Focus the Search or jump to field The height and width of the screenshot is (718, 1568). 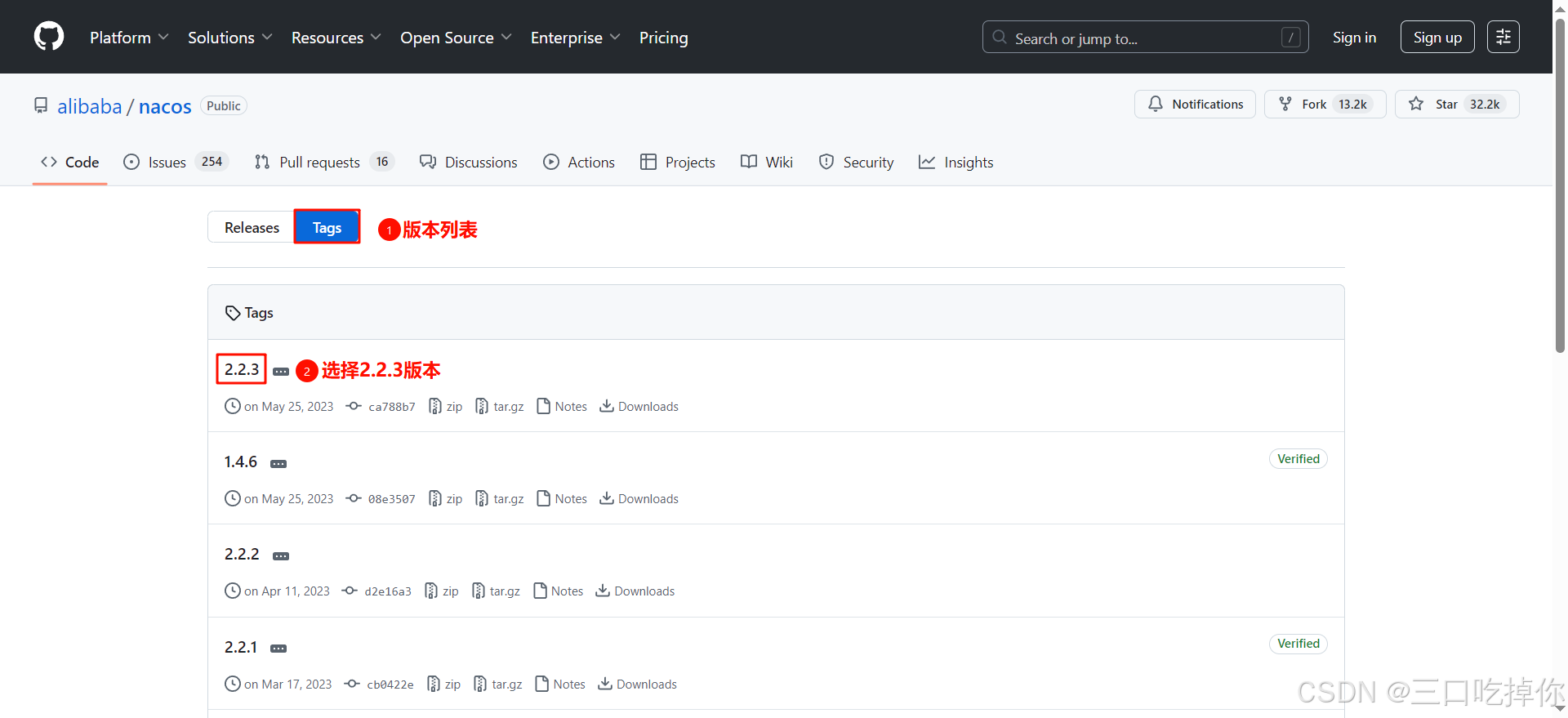(1145, 38)
